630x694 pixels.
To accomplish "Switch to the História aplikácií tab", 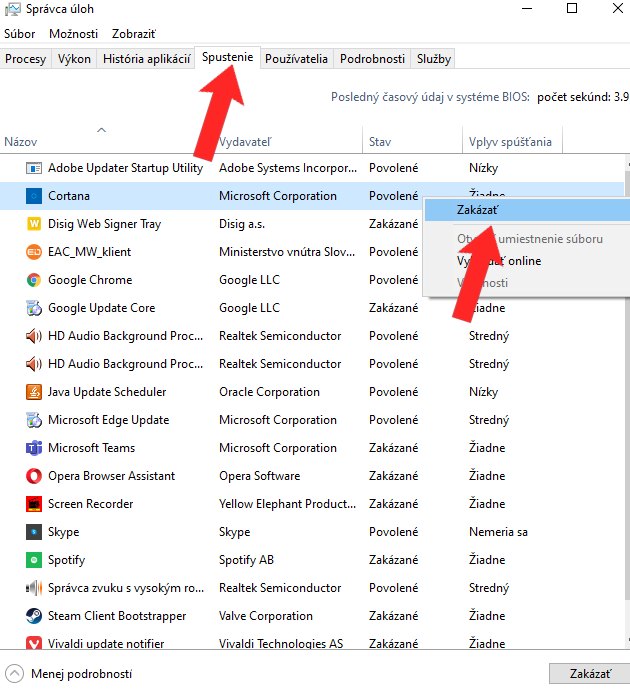I will click(147, 59).
